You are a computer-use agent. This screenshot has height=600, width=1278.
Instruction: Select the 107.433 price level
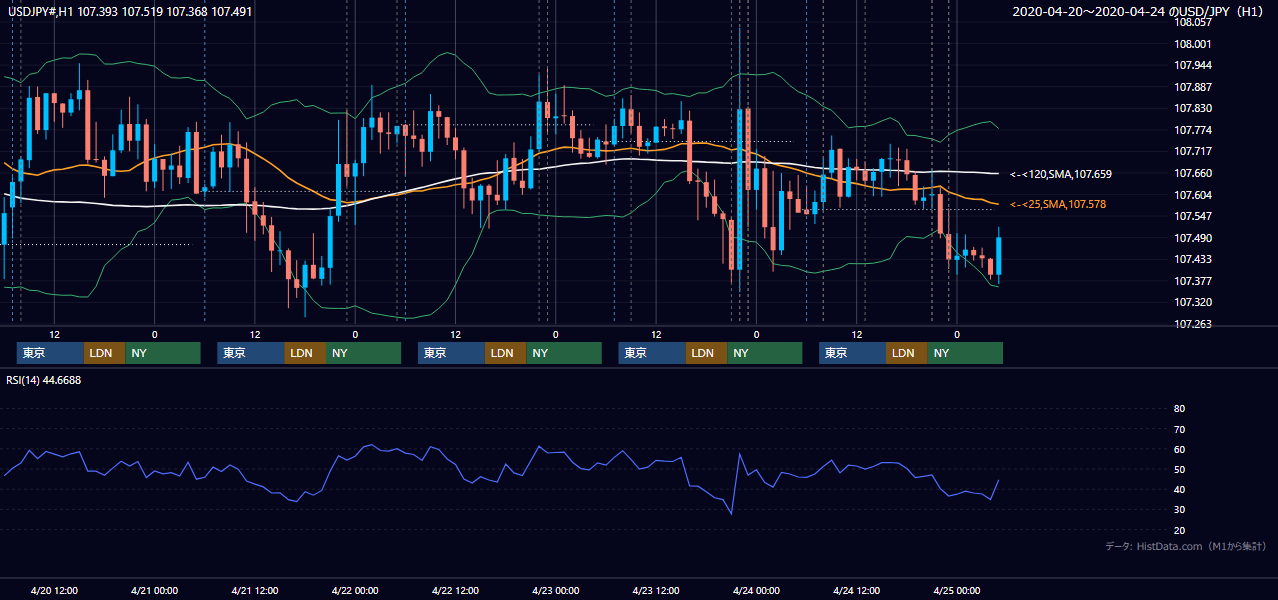click(x=1192, y=259)
